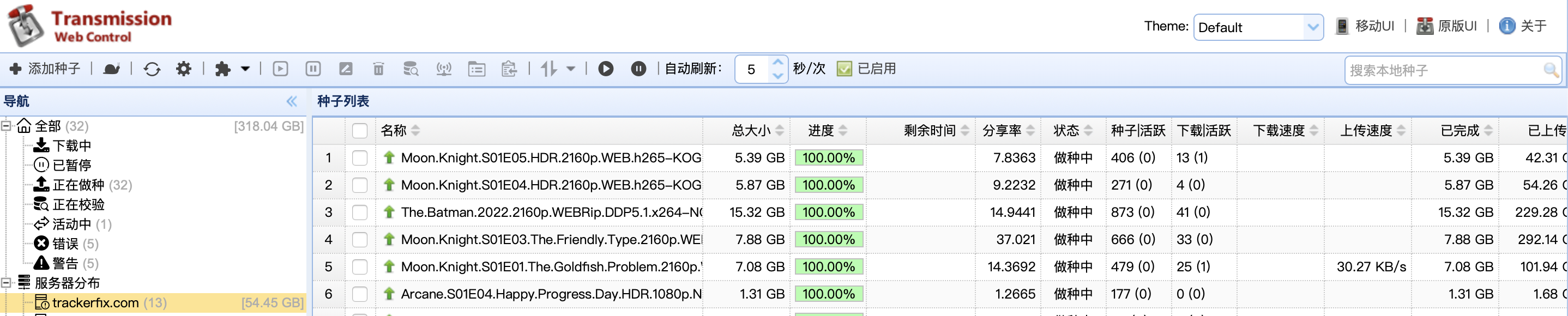Pause all torrents with round pause button
This screenshot has height=316, width=1568.
[x=638, y=69]
